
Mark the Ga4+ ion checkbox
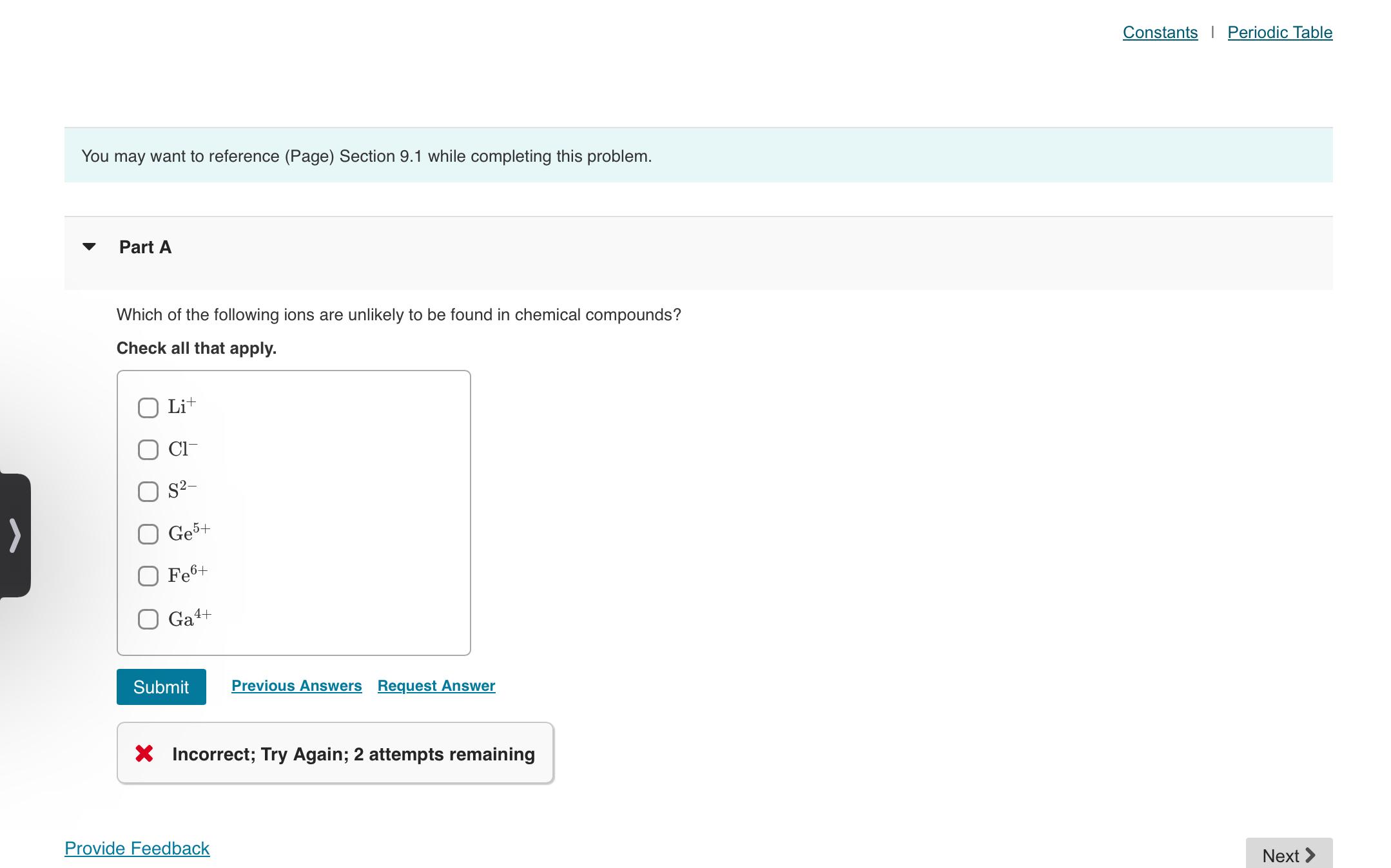point(148,619)
